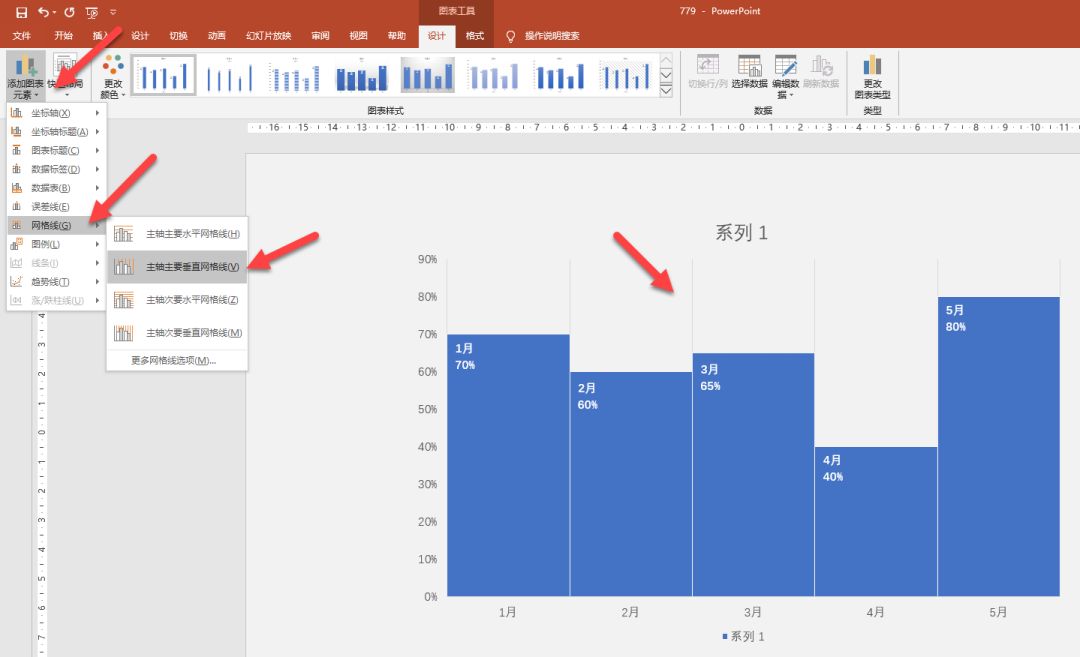Open the 误差线(E) menu entry
The image size is (1080, 657).
tap(55, 207)
